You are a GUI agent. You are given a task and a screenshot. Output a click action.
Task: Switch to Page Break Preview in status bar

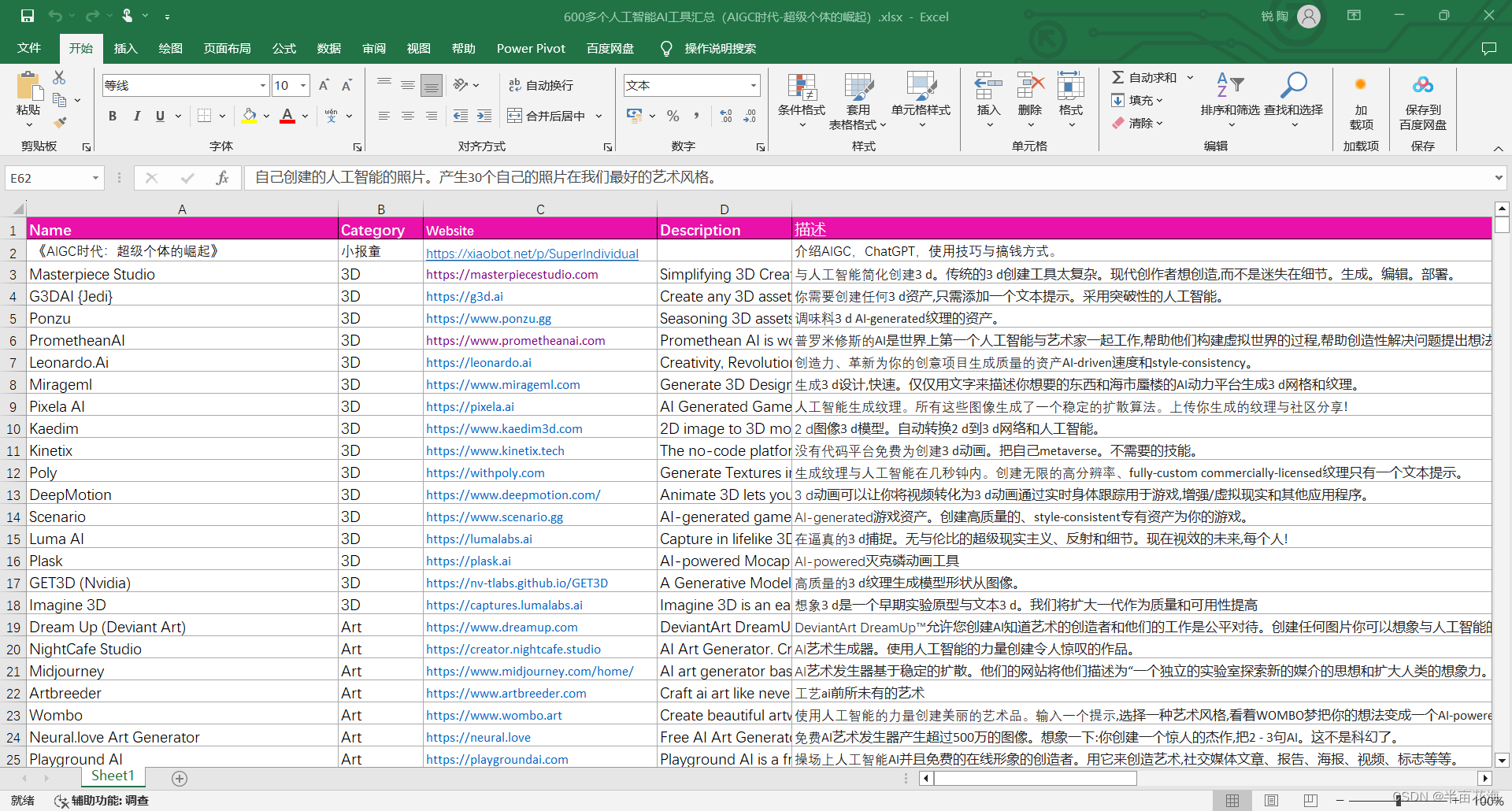coord(1310,800)
